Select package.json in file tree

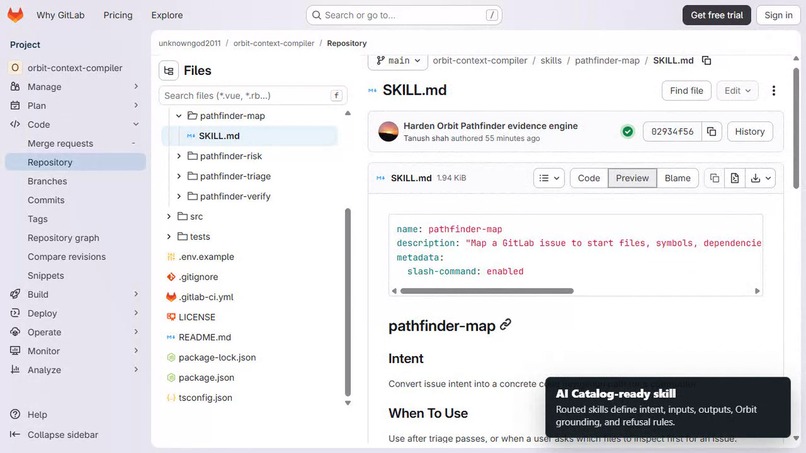(x=206, y=377)
